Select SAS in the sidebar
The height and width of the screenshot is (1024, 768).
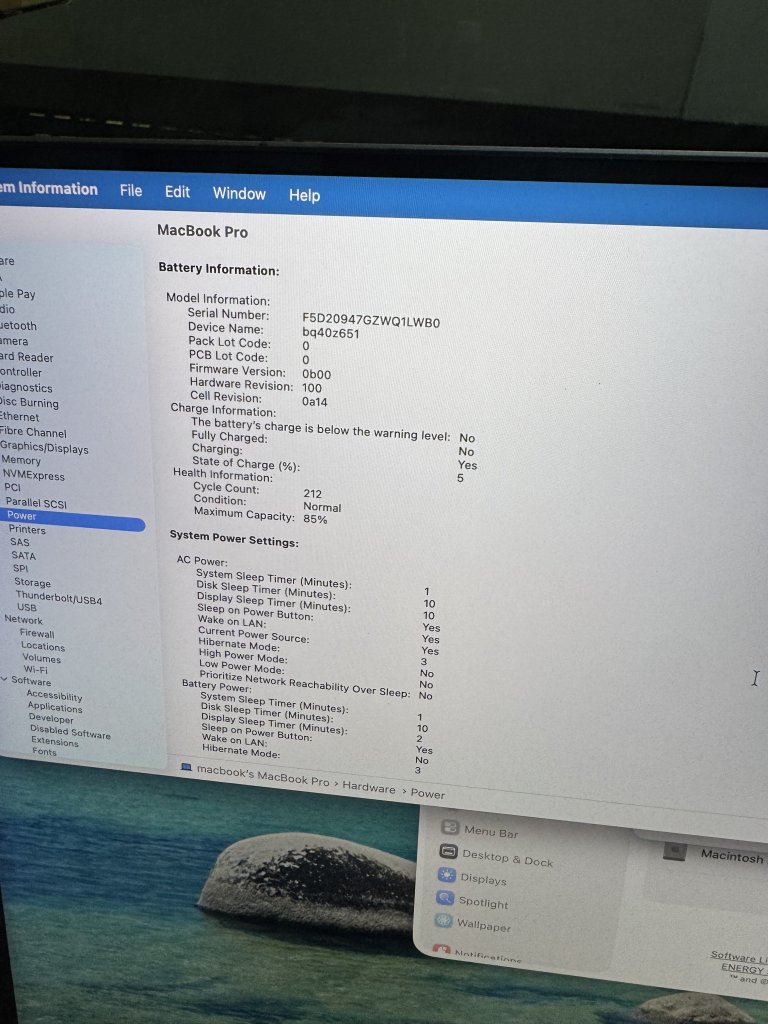[20, 541]
